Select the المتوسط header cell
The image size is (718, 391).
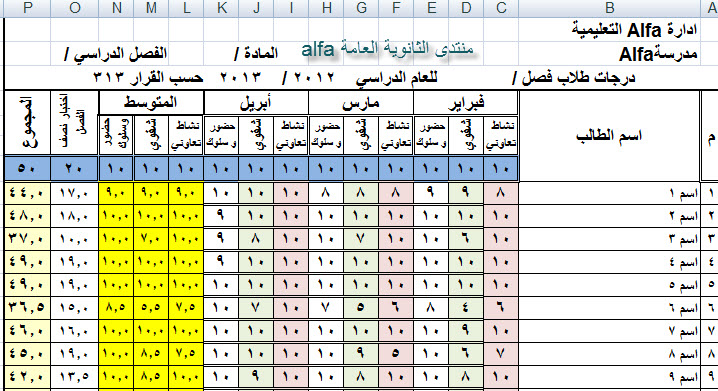point(151,103)
